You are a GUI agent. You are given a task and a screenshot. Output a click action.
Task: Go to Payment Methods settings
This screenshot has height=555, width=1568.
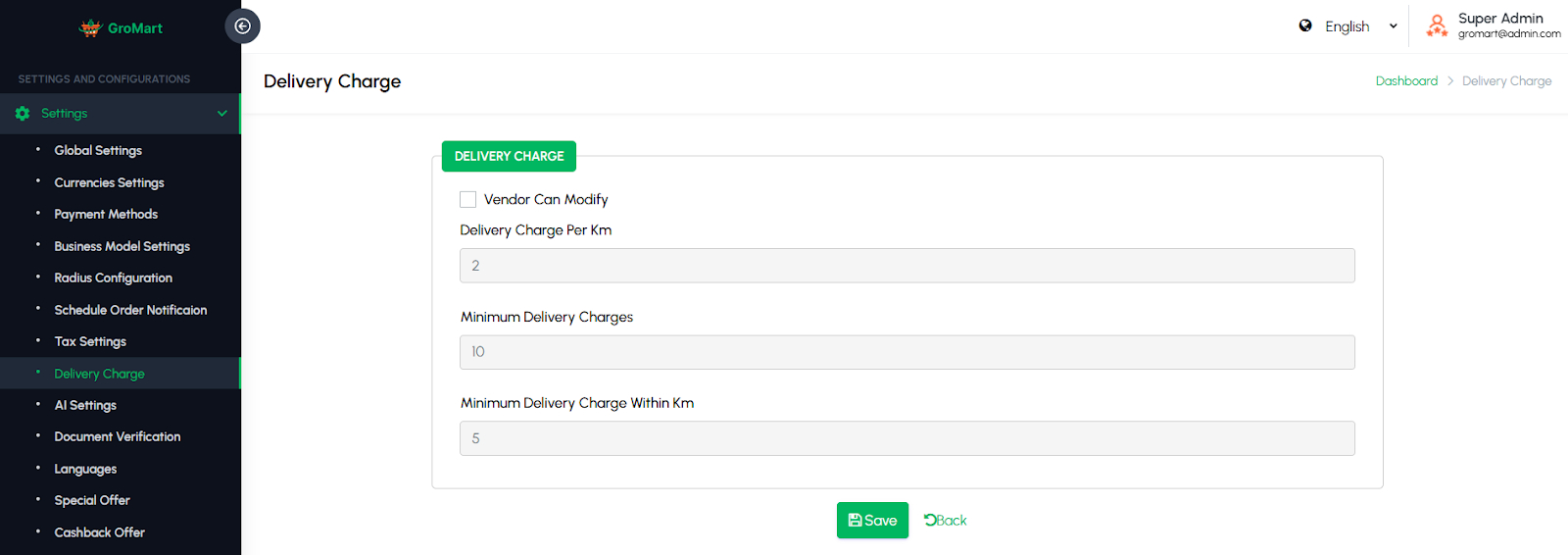pos(106,214)
